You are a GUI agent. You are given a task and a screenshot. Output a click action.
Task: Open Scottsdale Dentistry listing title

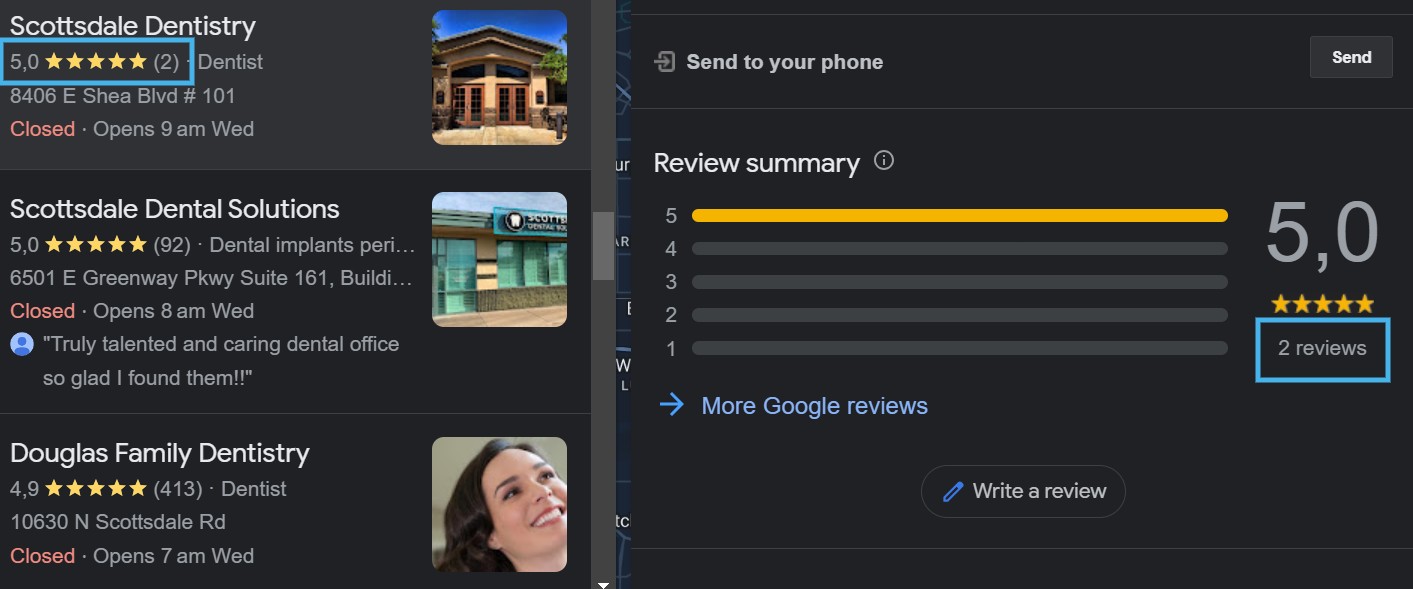coord(133,26)
